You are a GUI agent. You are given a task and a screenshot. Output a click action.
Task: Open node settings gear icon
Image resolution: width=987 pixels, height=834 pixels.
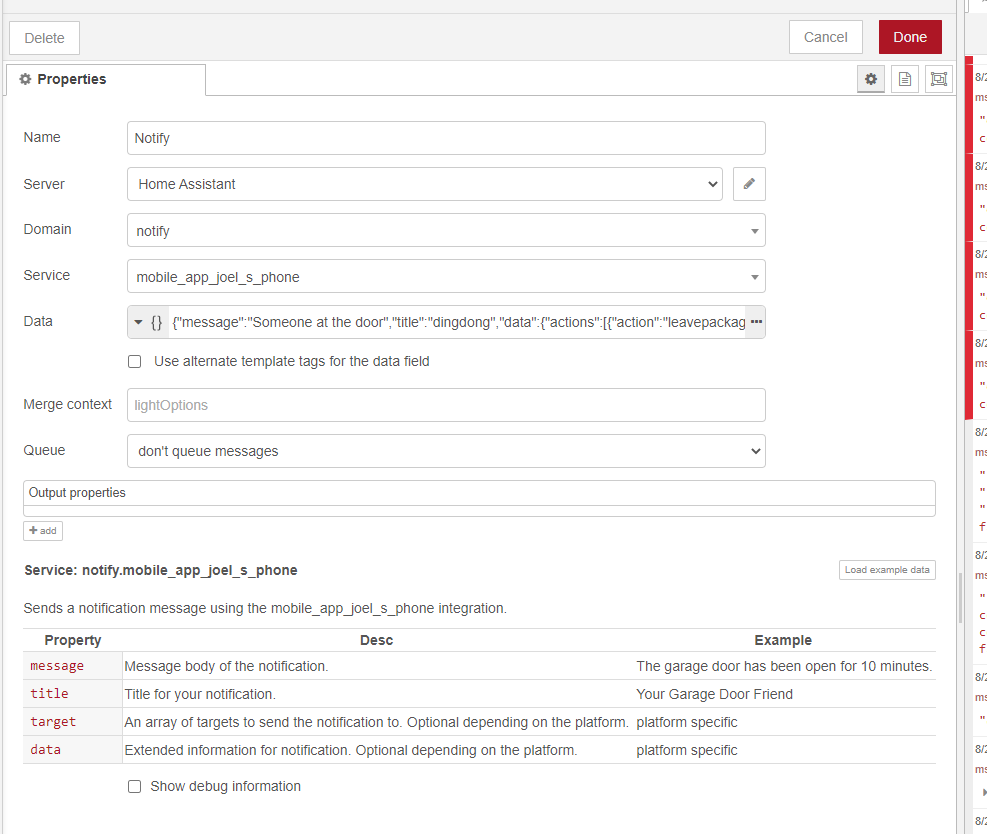tap(872, 79)
